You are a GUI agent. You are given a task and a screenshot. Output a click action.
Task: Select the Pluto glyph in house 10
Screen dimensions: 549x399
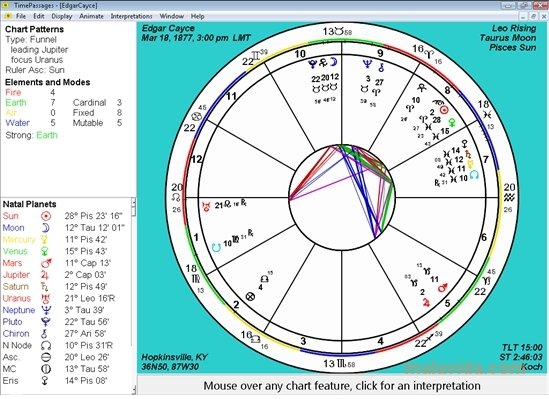click(x=312, y=63)
